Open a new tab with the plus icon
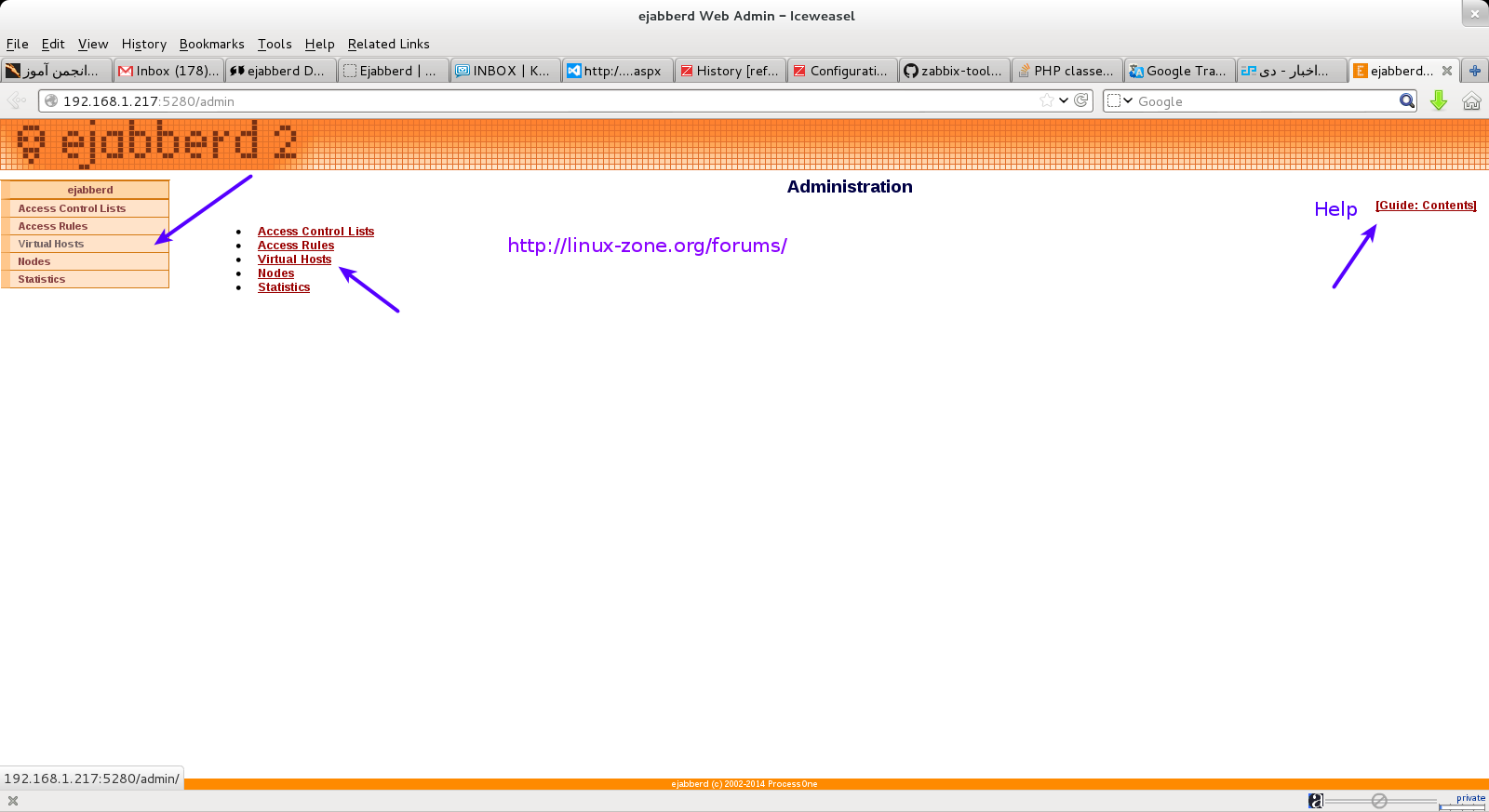The image size is (1489, 812). [x=1474, y=71]
